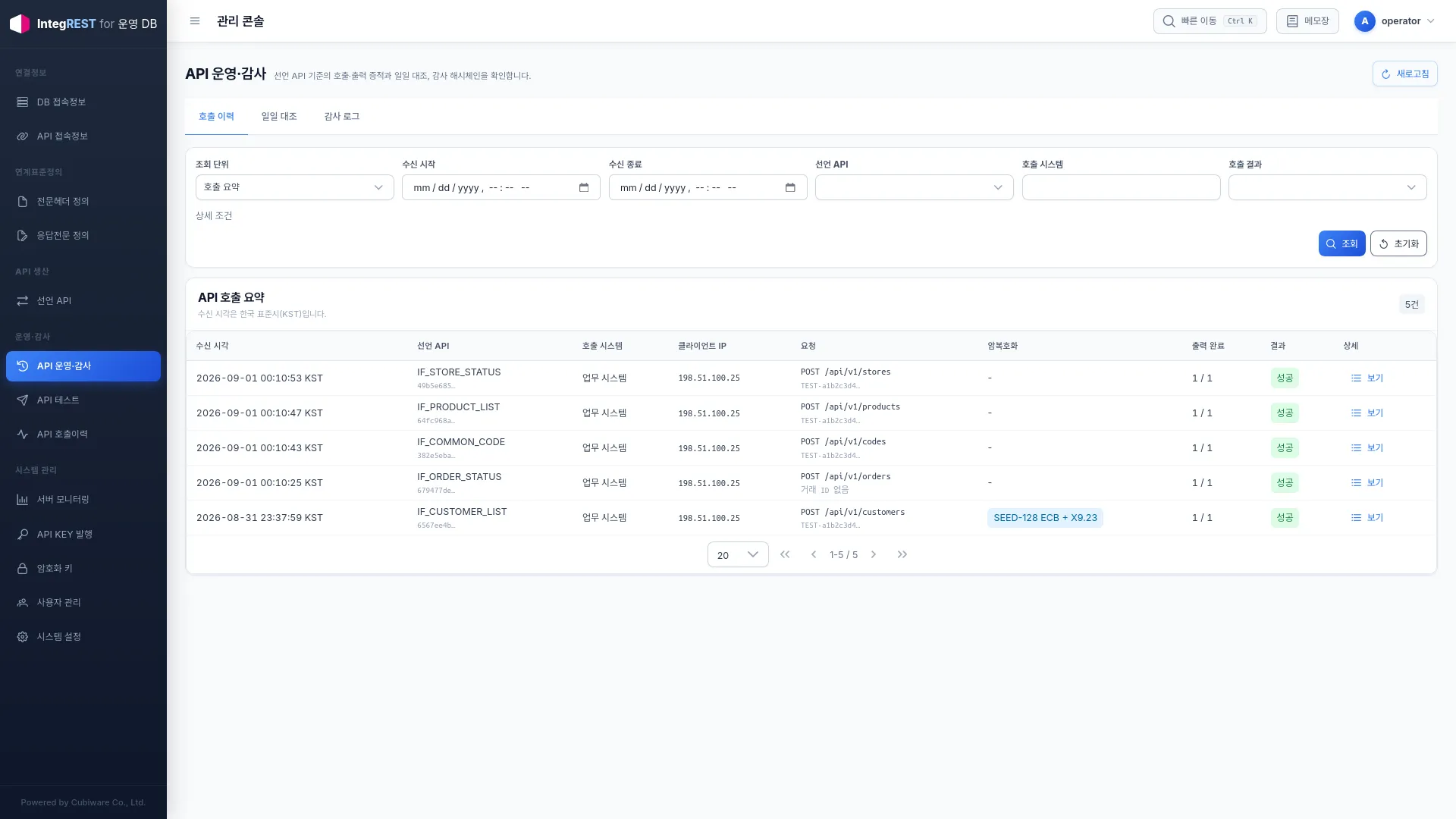Click the 수신 종료 datetime field
This screenshot has width=1456, height=819.
[708, 187]
